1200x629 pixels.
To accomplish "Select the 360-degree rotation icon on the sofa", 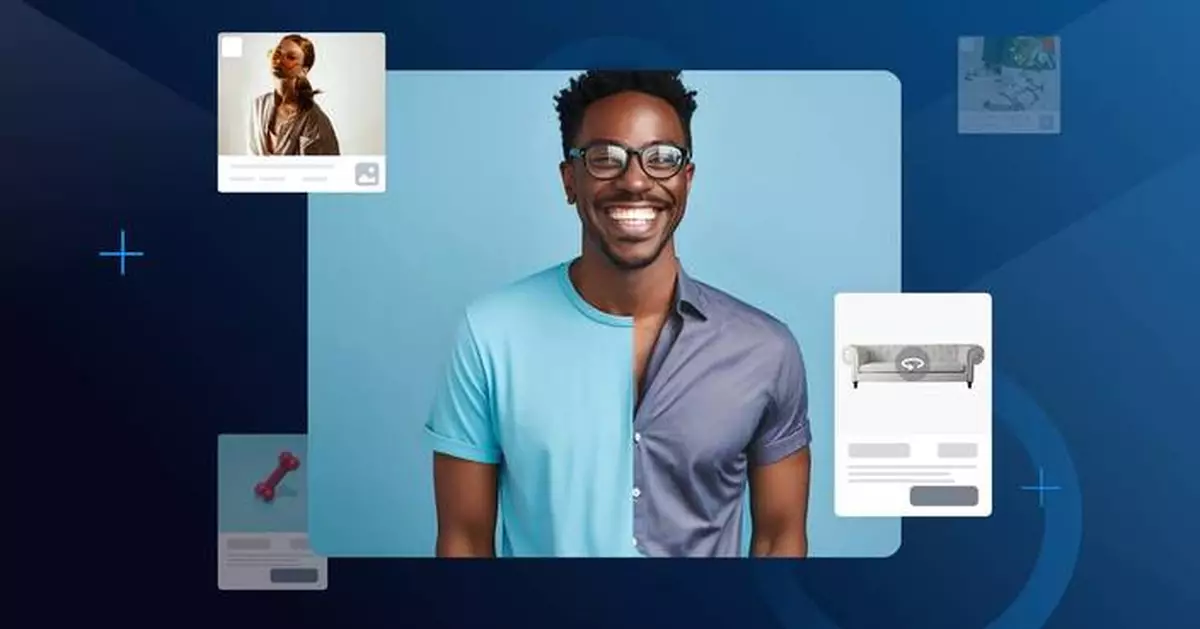I will [910, 363].
